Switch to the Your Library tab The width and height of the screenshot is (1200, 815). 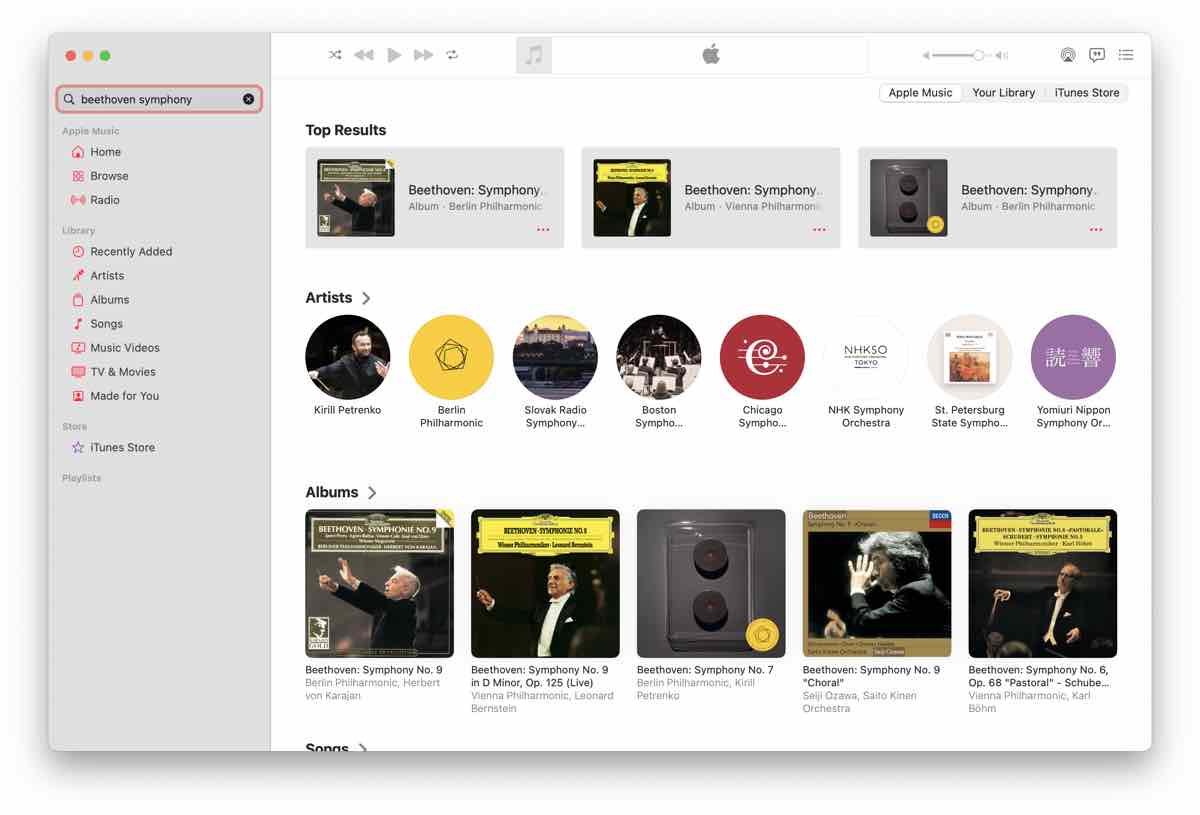tap(1003, 93)
